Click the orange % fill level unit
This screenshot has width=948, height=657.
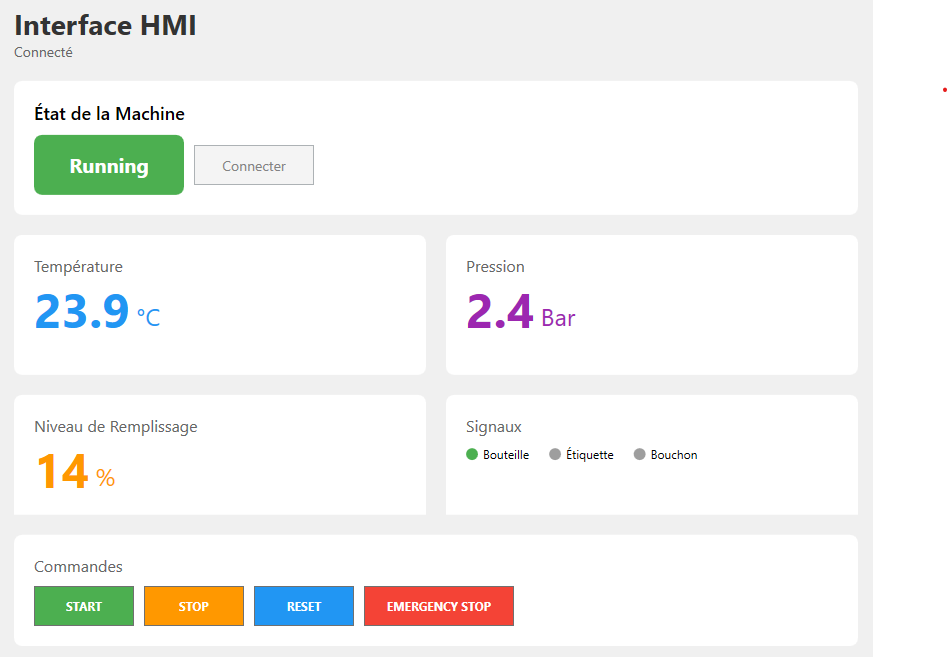(106, 478)
